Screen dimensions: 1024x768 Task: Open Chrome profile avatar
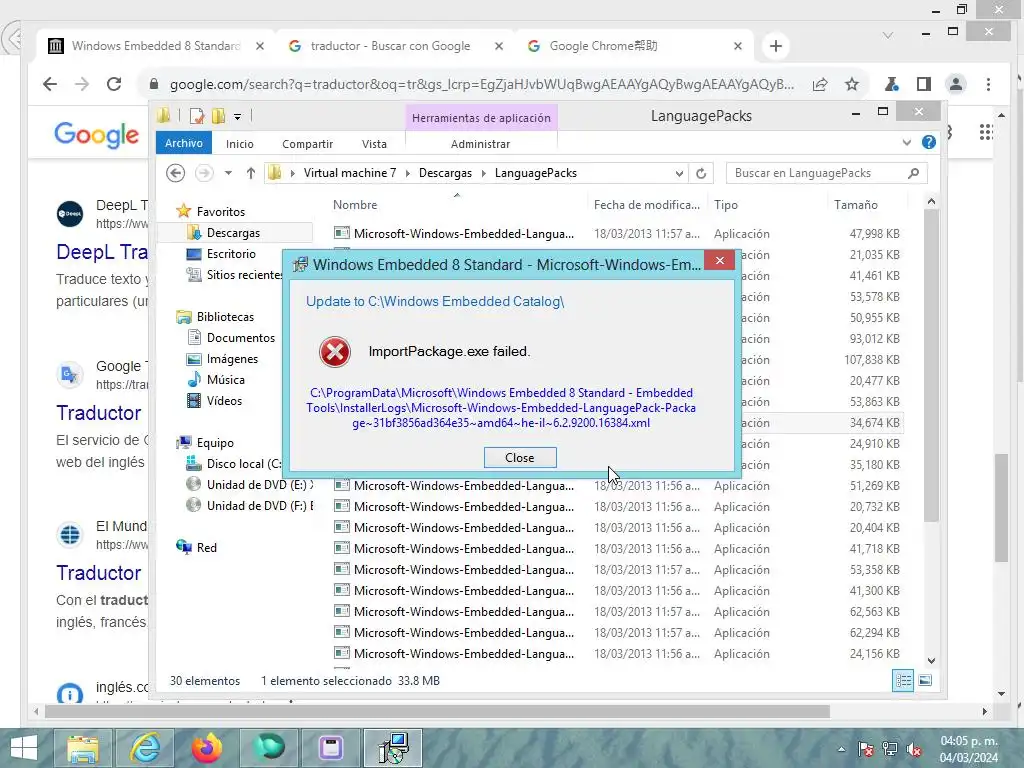(x=955, y=84)
